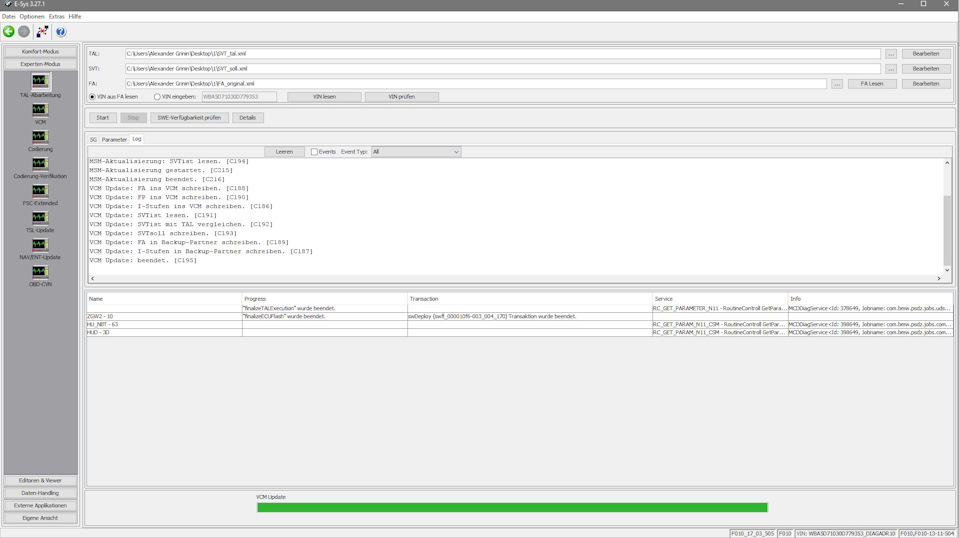Click the Stop button

tap(133, 118)
